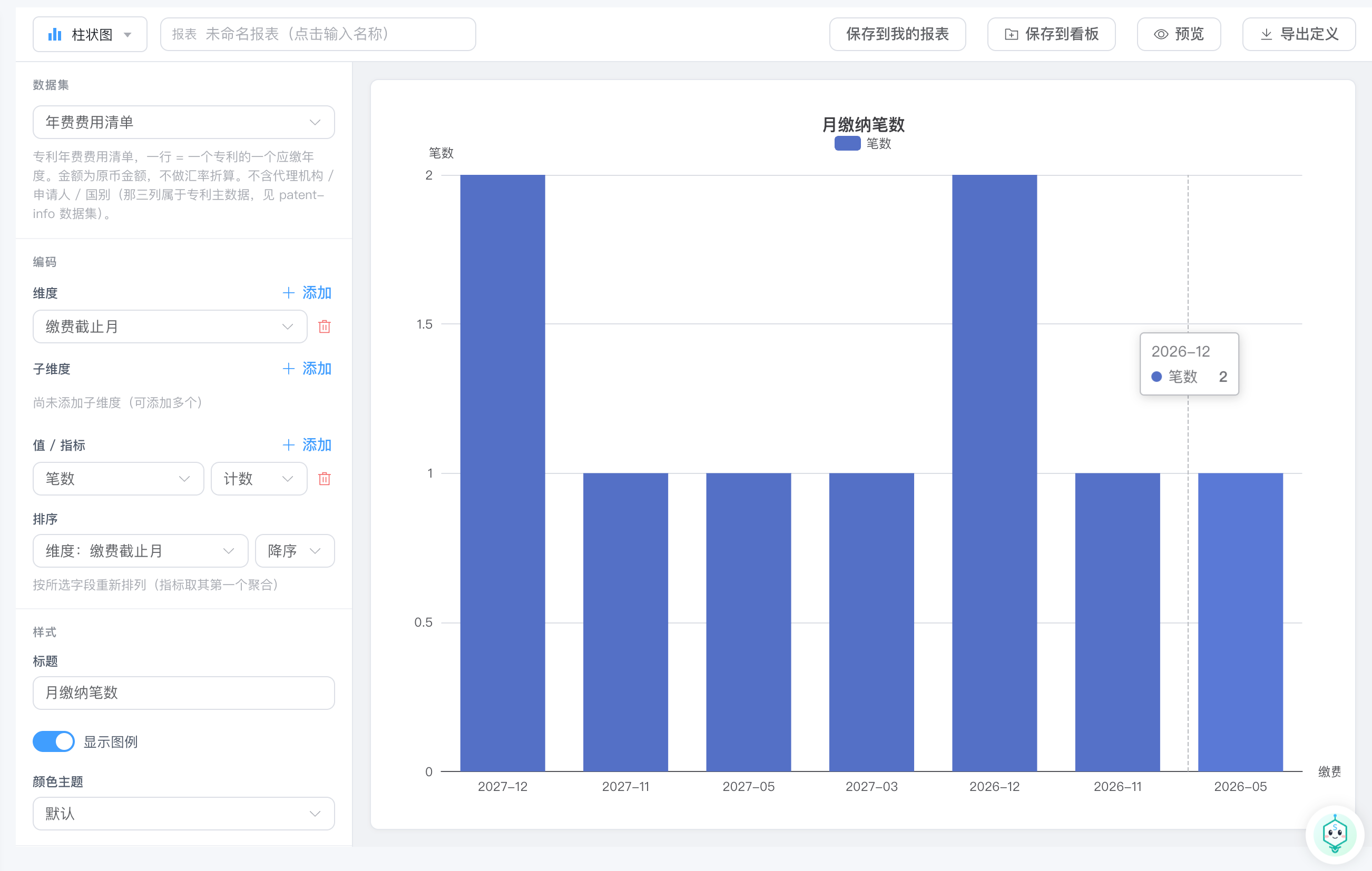
Task: Open the 降序 sort order dropdown
Action: coord(295,550)
